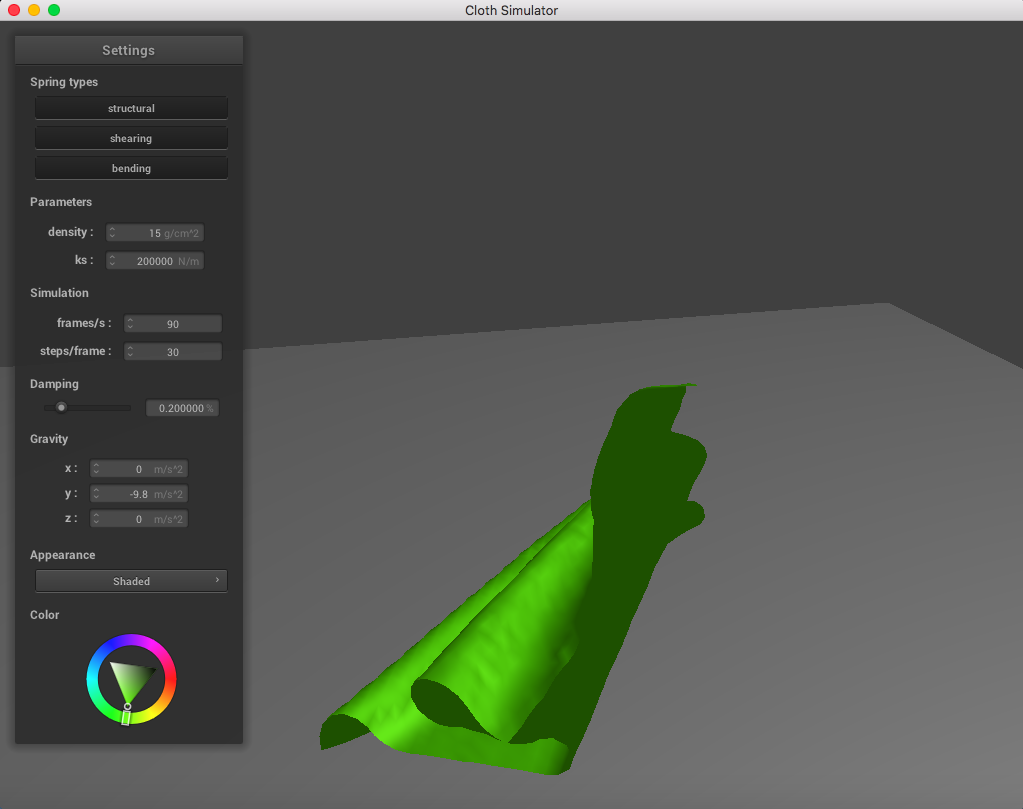Toggle the shearing spring type
Screen dimensions: 1023x809
(131, 138)
